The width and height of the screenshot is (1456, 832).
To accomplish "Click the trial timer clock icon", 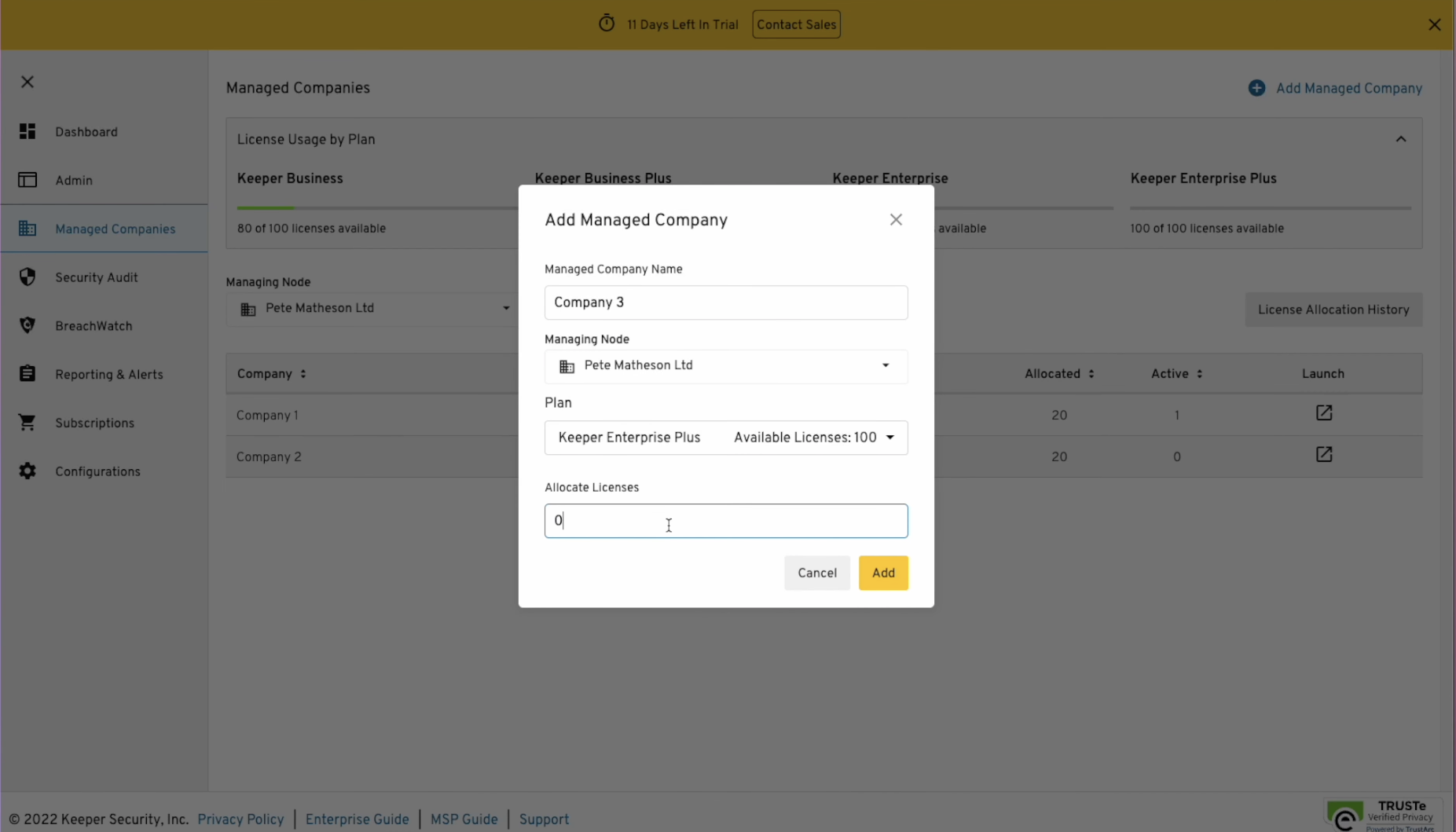I will pyautogui.click(x=607, y=24).
